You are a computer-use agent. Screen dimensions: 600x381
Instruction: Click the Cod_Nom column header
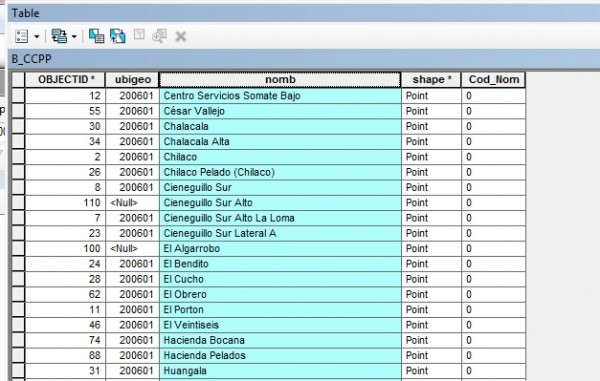coord(494,80)
